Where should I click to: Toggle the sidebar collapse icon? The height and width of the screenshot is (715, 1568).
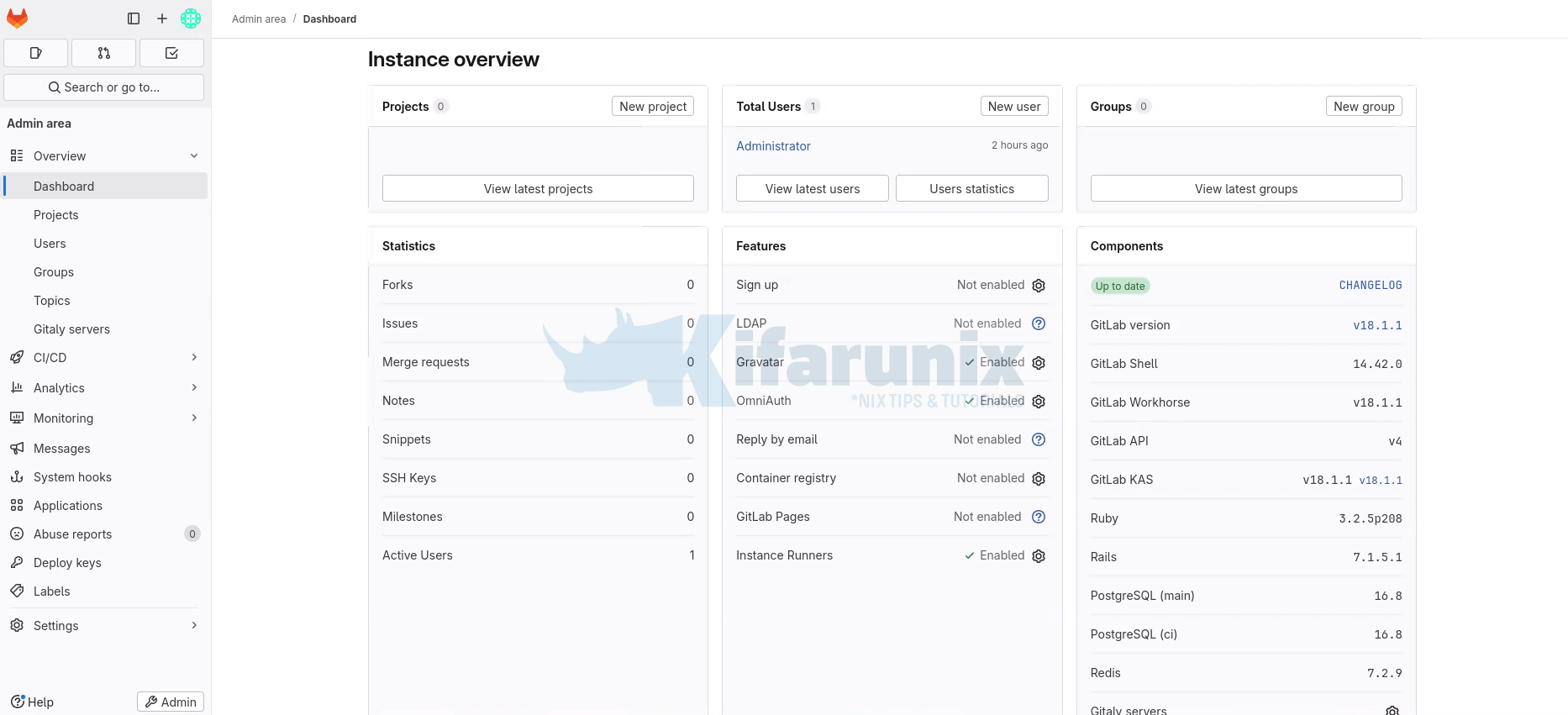134,18
